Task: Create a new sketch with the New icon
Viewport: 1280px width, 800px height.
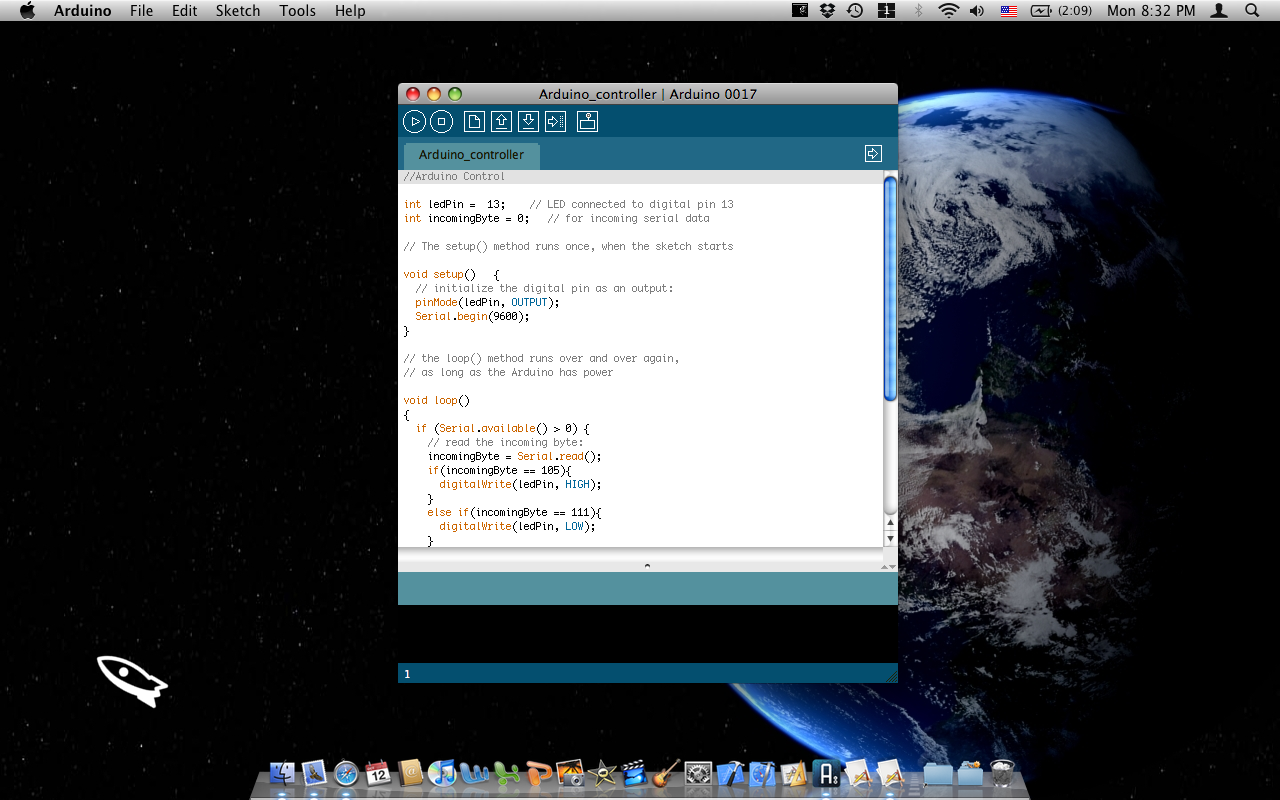Action: point(474,122)
